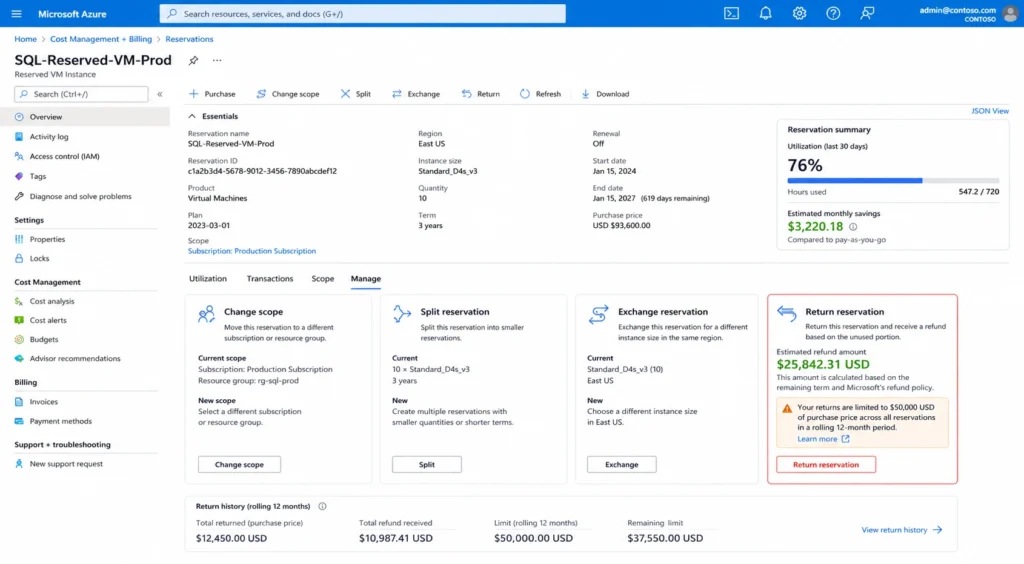This screenshot has height=564, width=1024.
Task: Select Overview in the sidebar
Action: pyautogui.click(x=85, y=117)
